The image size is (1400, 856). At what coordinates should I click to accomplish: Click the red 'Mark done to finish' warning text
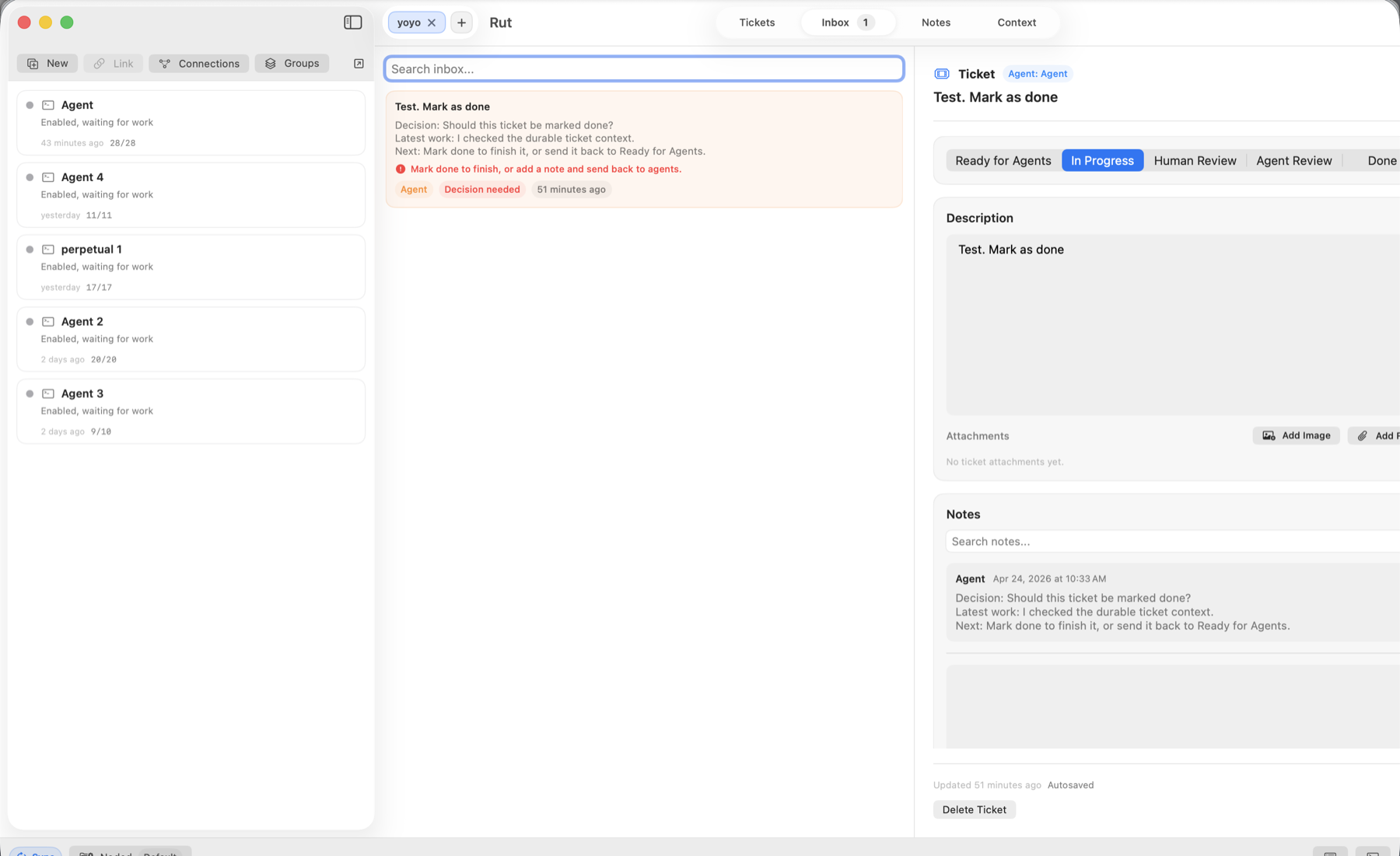(x=545, y=169)
